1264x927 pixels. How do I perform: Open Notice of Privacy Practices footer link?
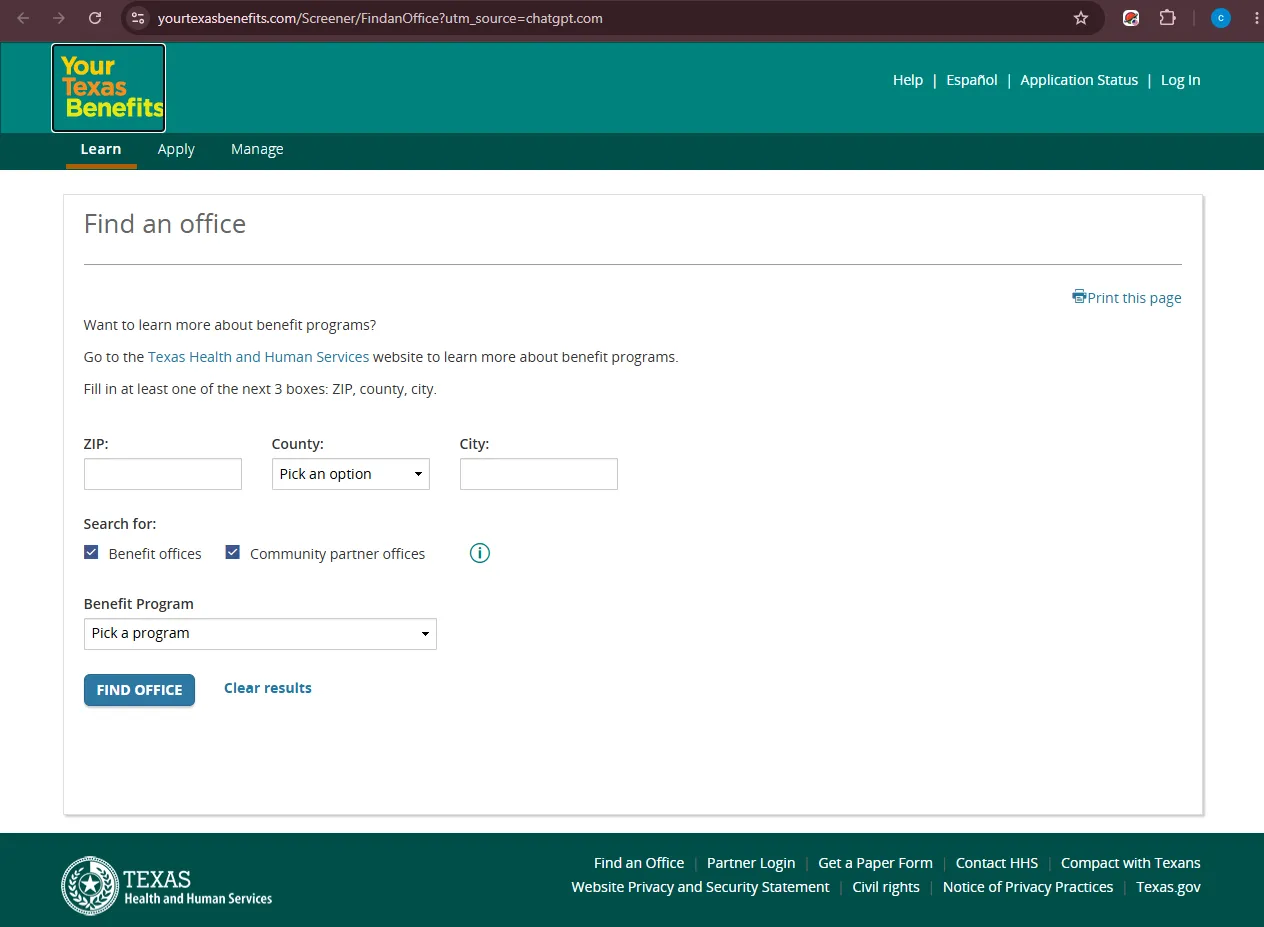click(x=1028, y=887)
